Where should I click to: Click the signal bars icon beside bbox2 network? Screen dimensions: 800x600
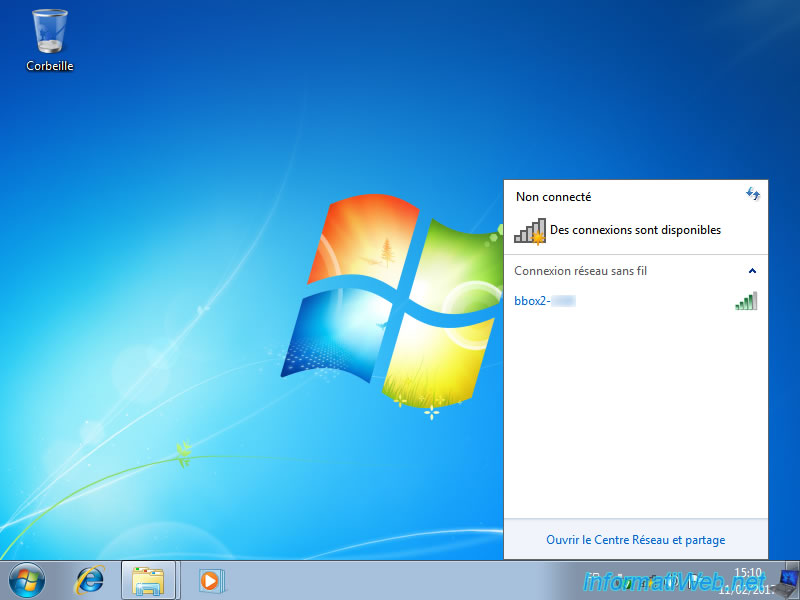click(746, 301)
